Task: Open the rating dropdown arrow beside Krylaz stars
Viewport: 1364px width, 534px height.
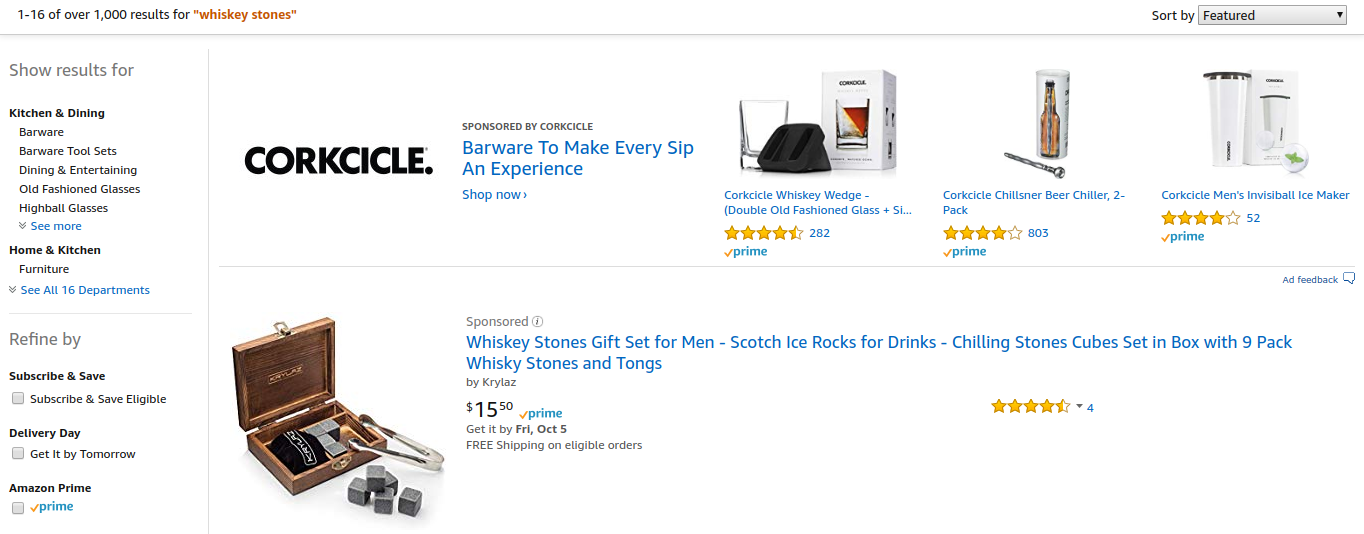Action: pos(1079,407)
